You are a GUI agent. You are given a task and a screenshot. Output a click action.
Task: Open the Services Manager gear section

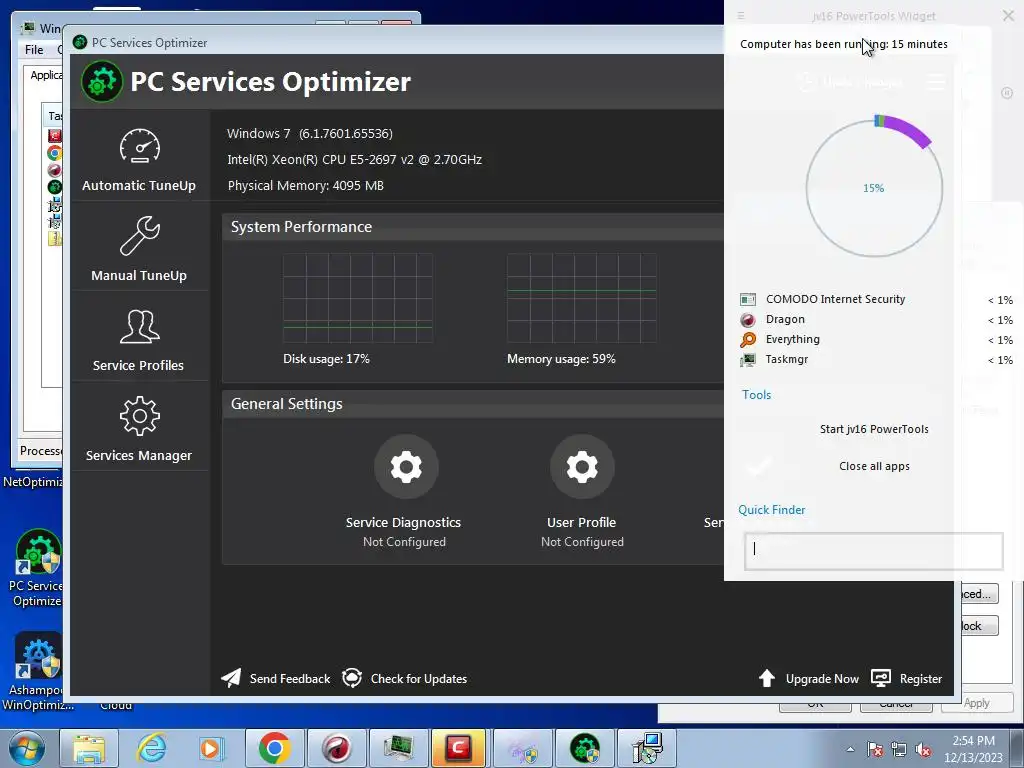click(x=139, y=429)
